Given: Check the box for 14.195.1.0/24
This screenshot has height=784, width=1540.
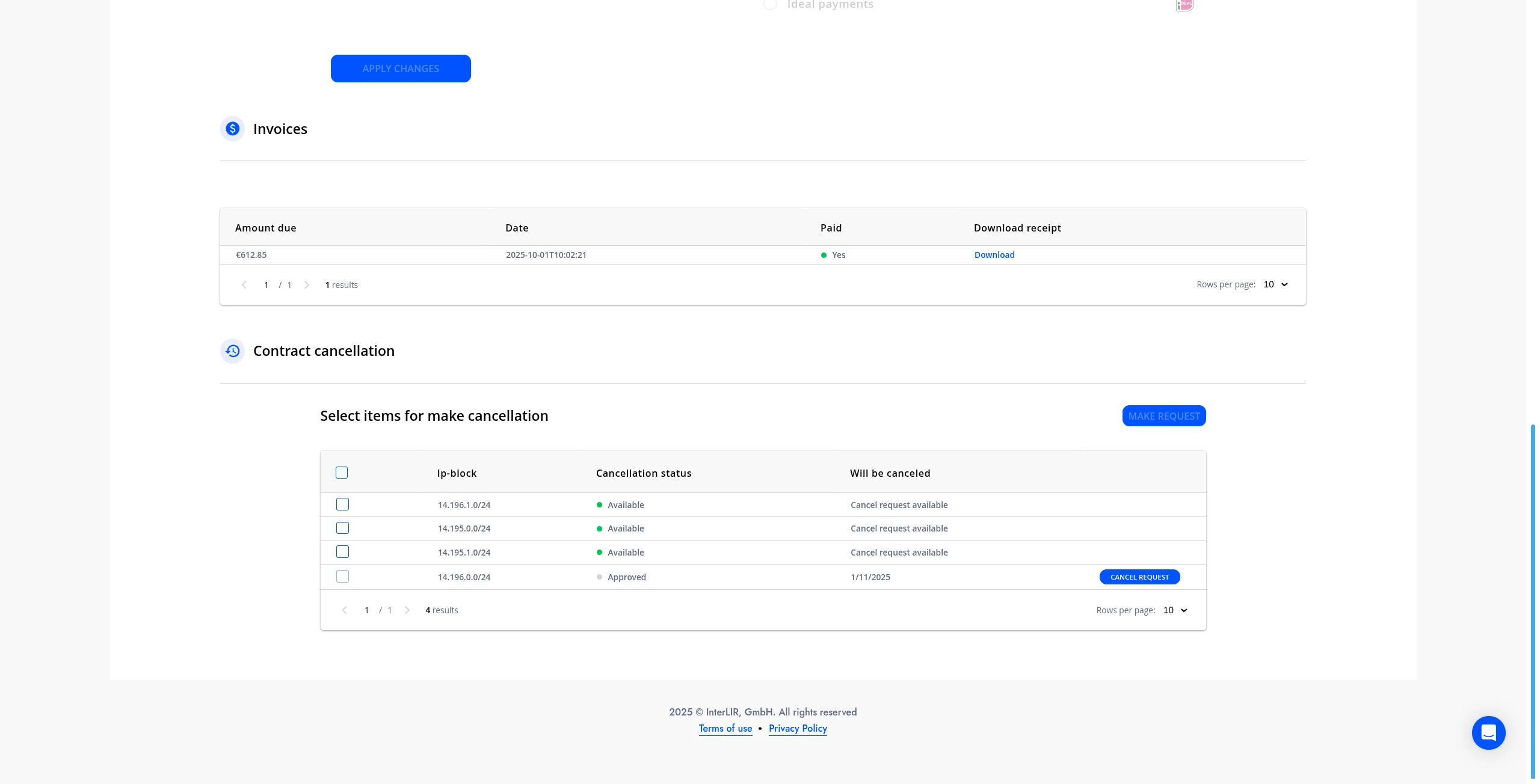Looking at the screenshot, I should (342, 552).
